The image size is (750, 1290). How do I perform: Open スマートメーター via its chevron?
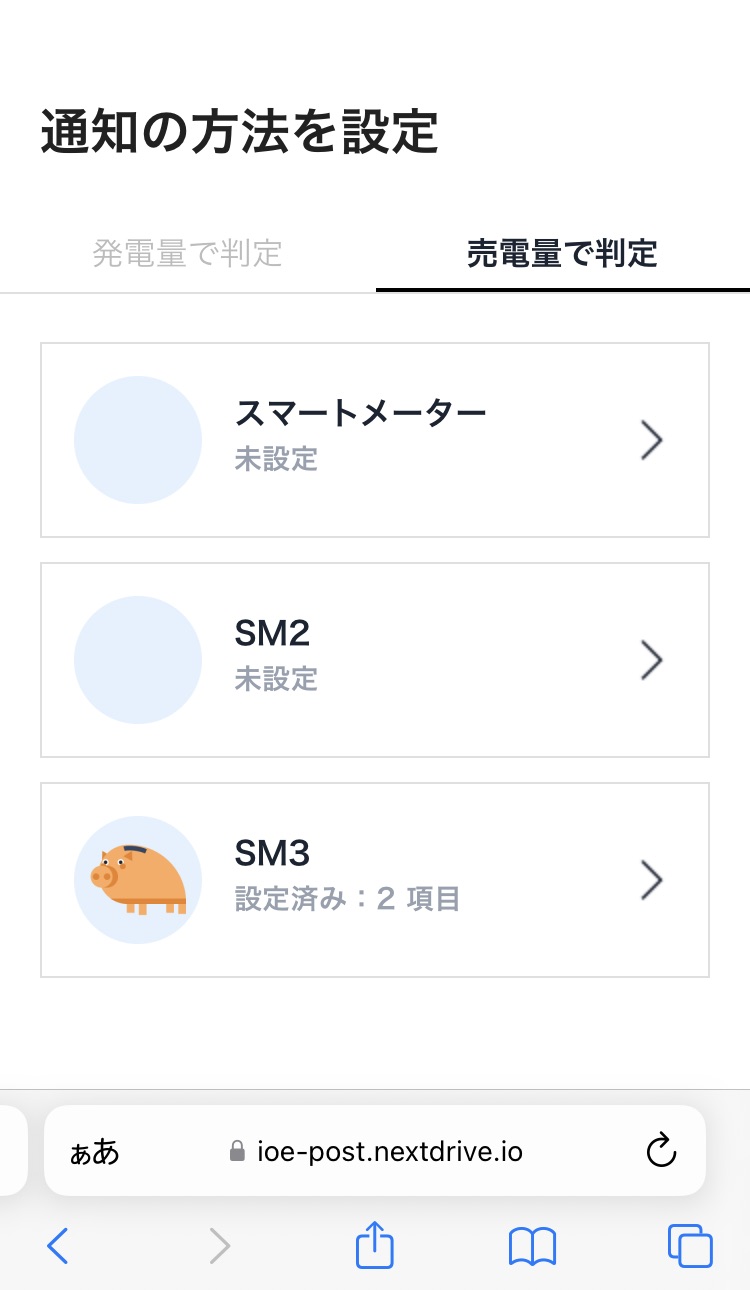point(652,440)
